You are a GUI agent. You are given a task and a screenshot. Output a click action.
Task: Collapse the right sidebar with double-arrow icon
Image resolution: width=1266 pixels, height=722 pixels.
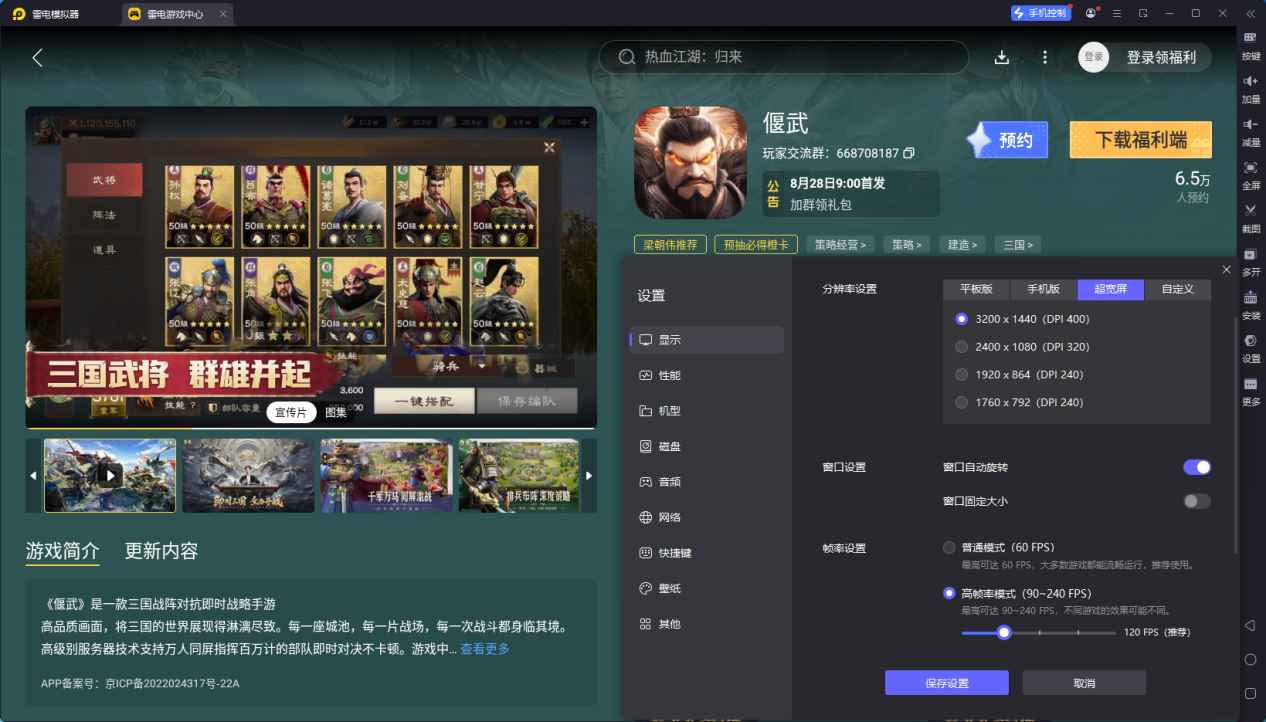tap(1250, 13)
